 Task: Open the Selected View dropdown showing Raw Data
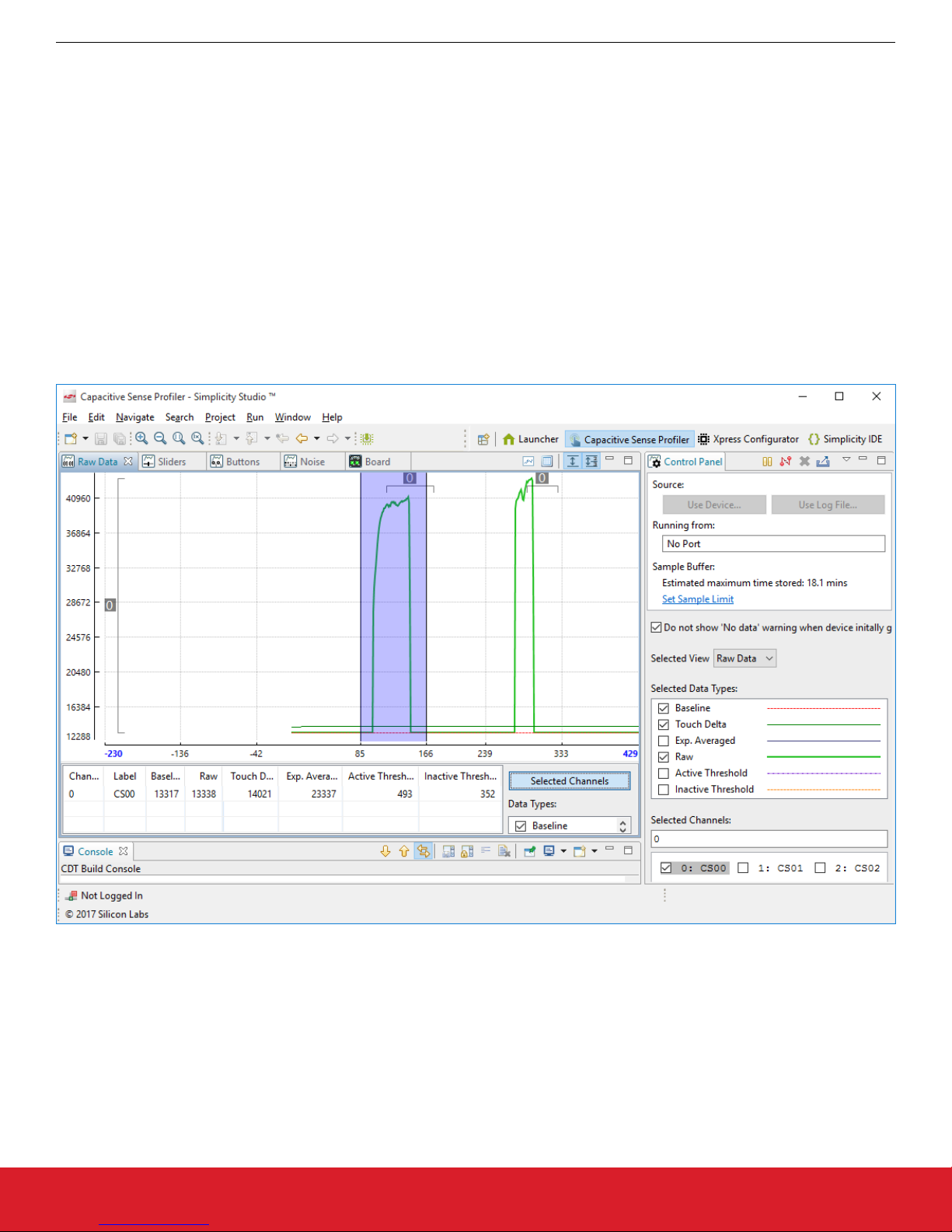(x=745, y=658)
